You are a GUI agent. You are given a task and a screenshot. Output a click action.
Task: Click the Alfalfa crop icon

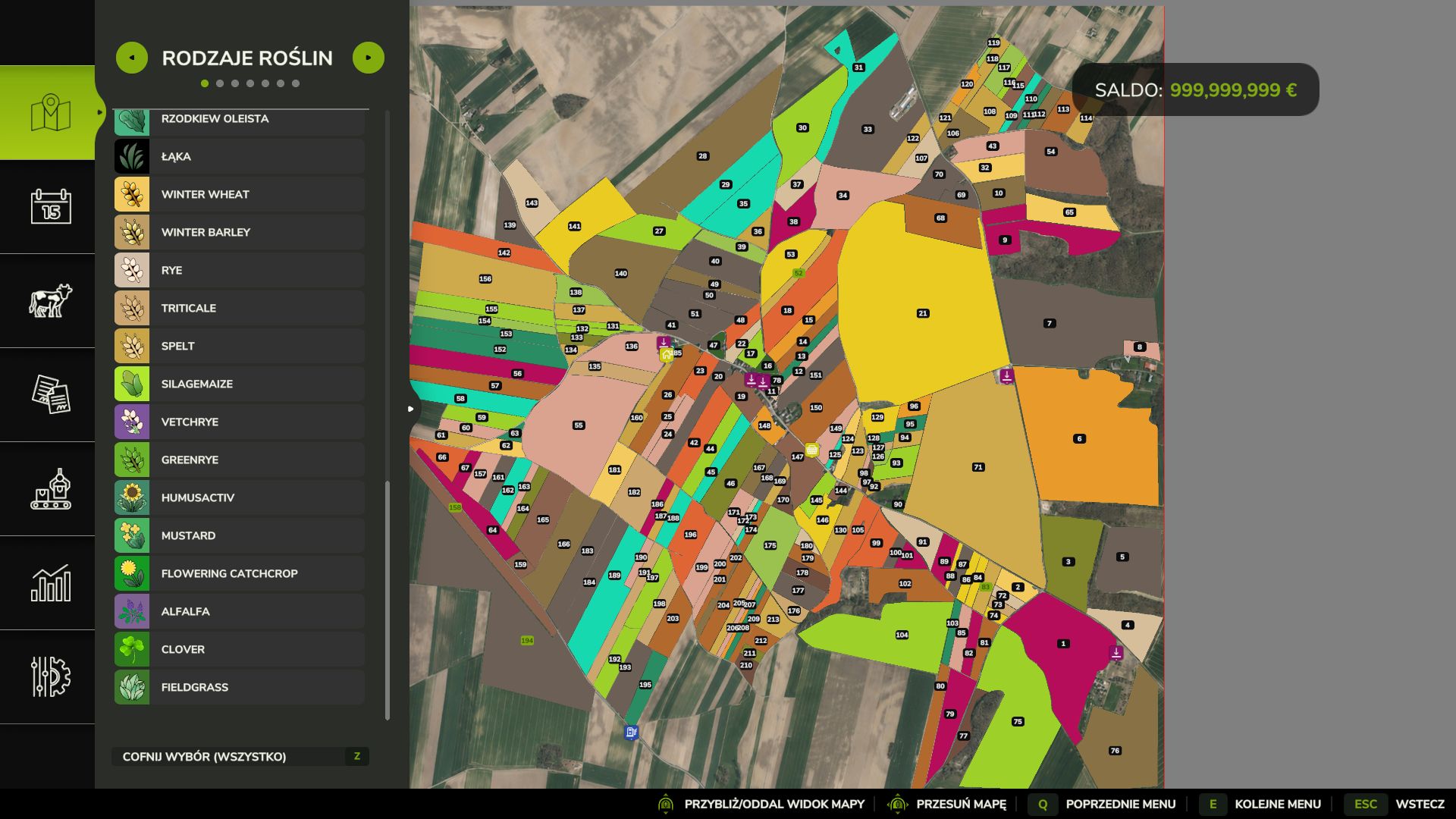[x=132, y=611]
